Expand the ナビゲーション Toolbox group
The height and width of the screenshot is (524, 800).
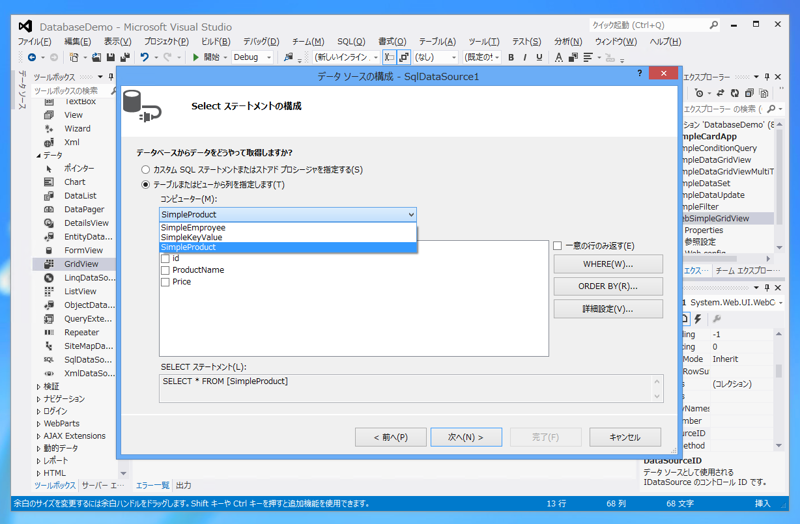tap(38, 399)
